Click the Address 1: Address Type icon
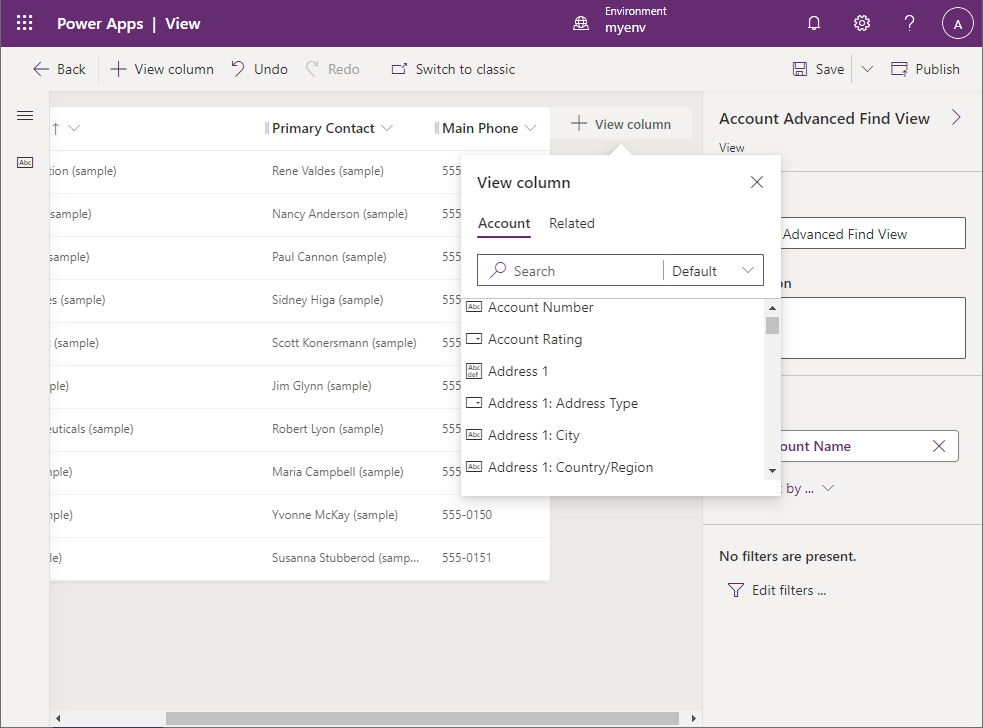 [474, 403]
